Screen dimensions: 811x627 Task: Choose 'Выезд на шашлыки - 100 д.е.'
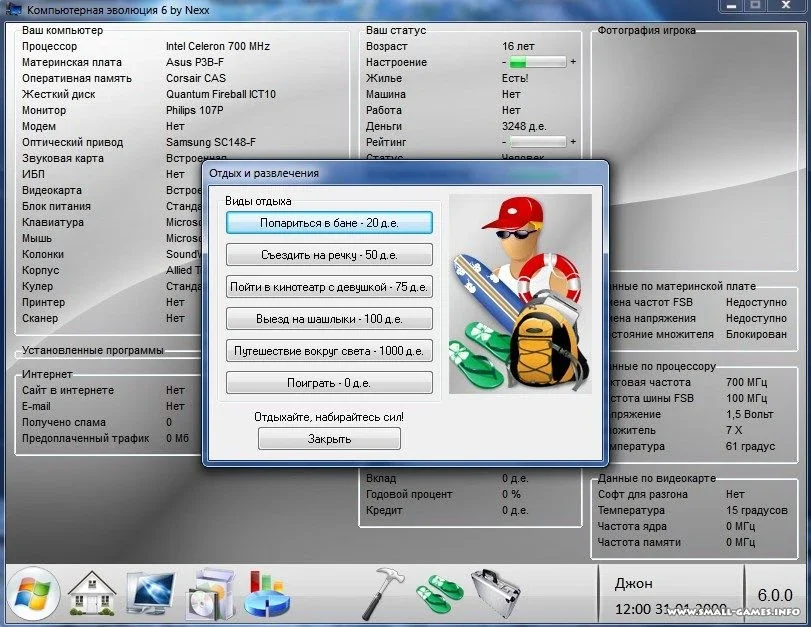click(x=329, y=319)
